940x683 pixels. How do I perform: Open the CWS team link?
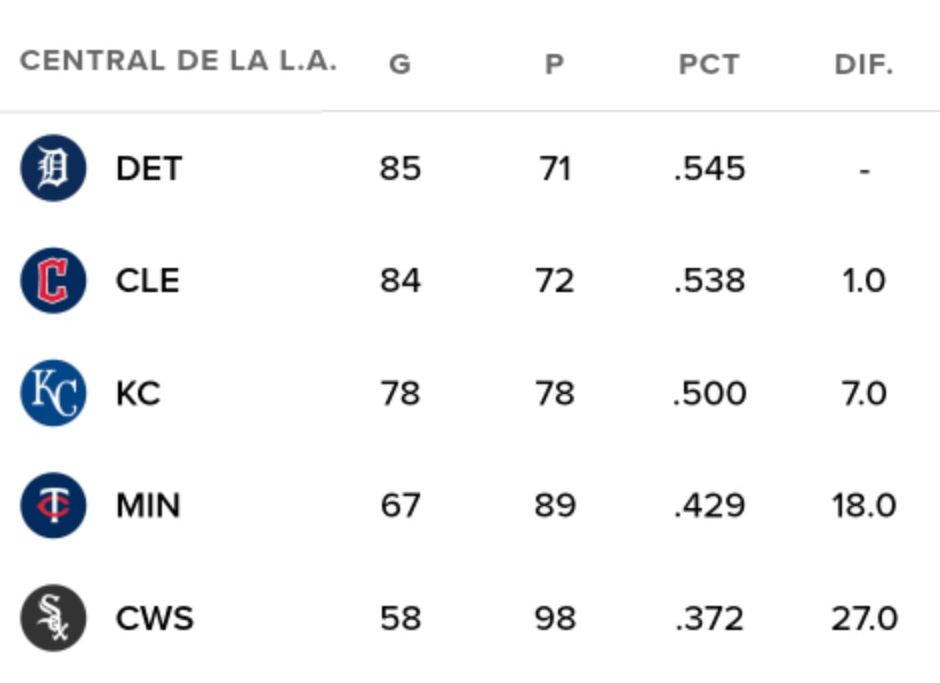tap(155, 618)
